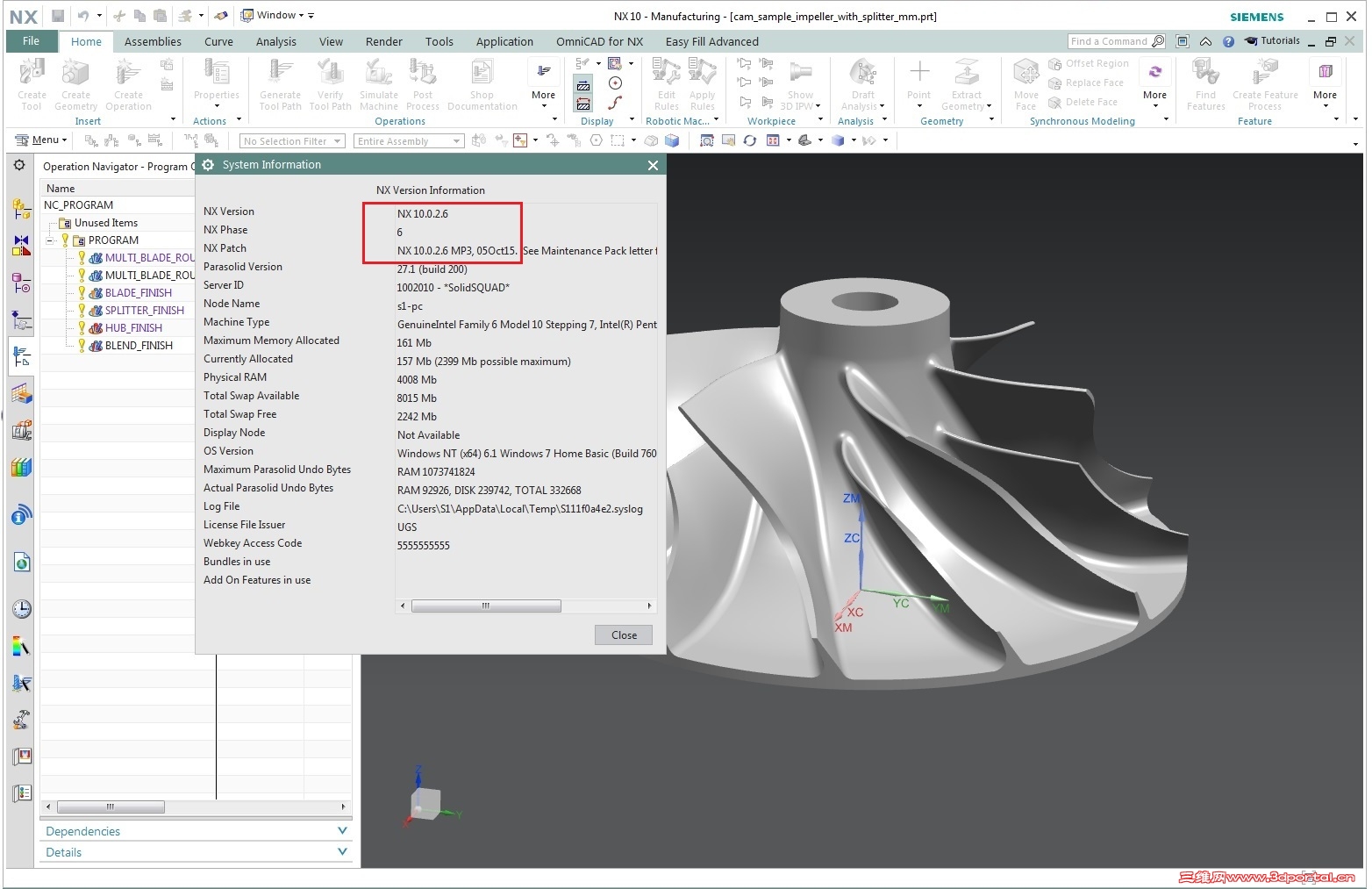
Task: Open the Operation Navigator sidebar tab icon
Action: click(x=21, y=356)
